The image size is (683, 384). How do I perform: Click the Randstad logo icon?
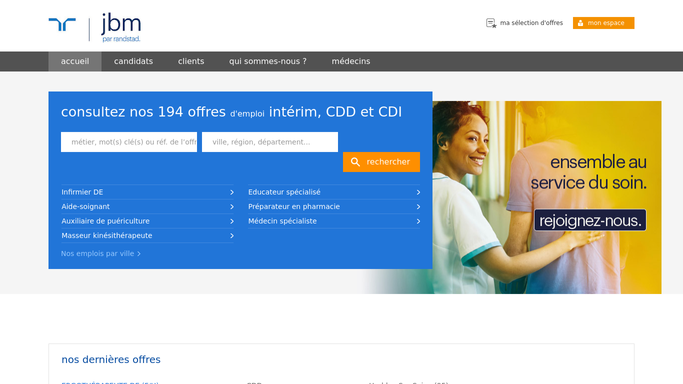click(62, 24)
